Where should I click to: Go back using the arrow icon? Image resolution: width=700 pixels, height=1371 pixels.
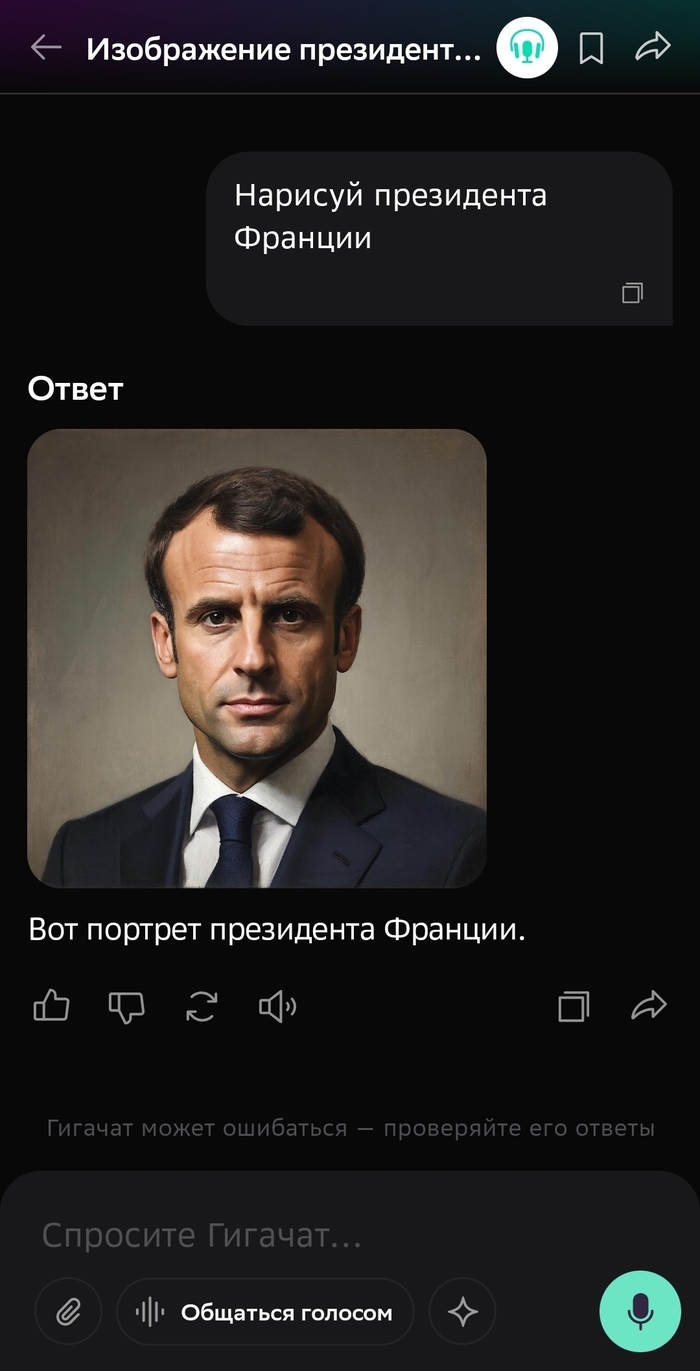(x=46, y=47)
